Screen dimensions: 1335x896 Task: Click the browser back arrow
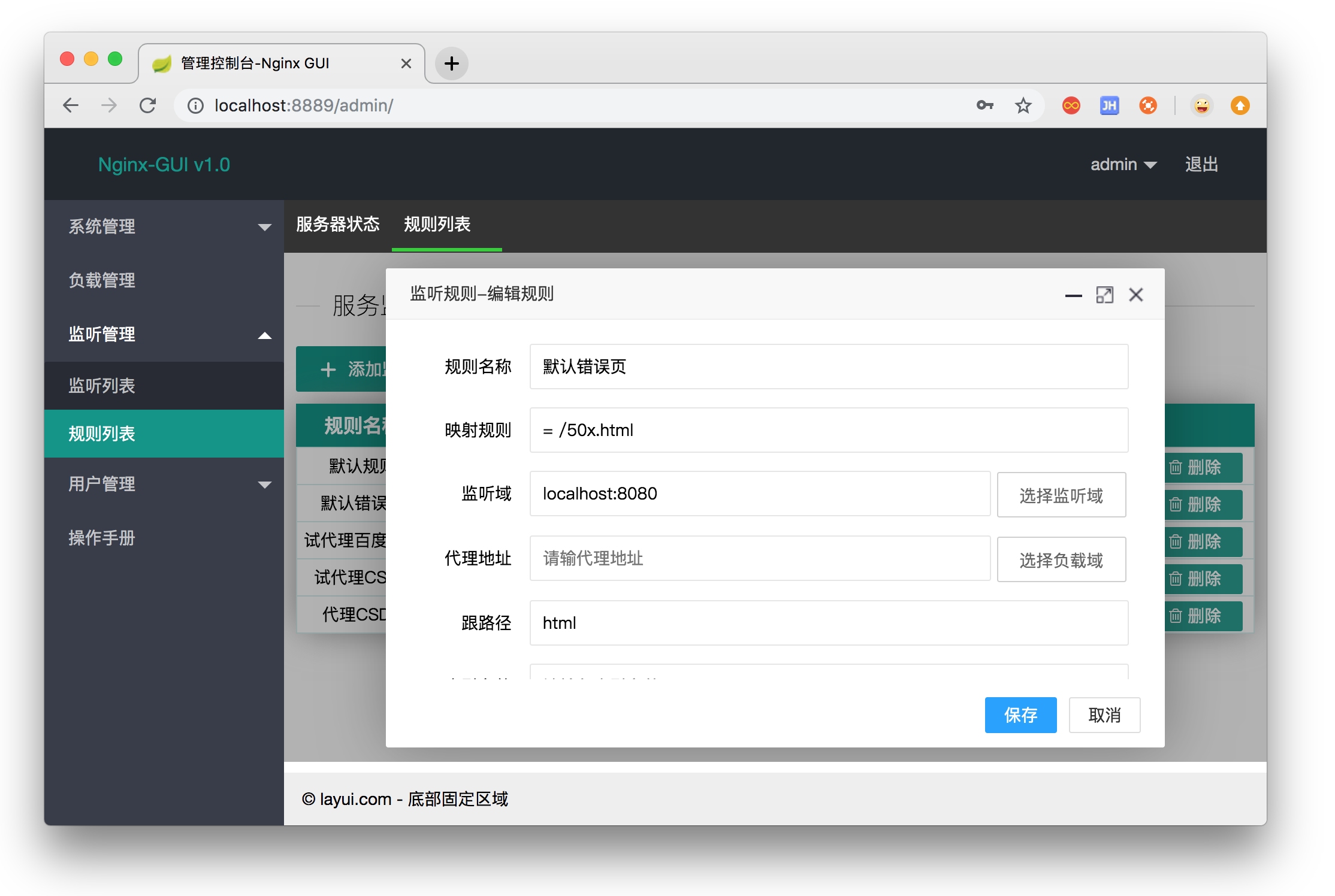click(71, 106)
